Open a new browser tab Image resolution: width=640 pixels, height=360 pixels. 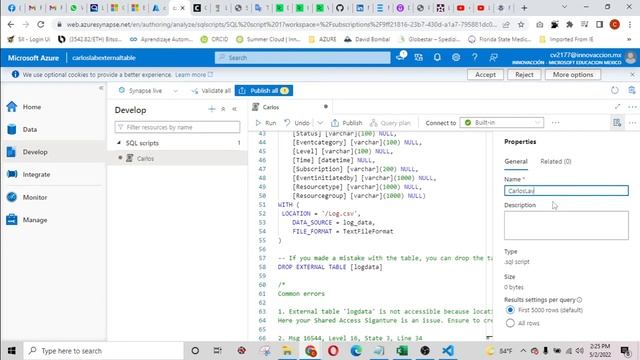pyautogui.click(x=524, y=8)
